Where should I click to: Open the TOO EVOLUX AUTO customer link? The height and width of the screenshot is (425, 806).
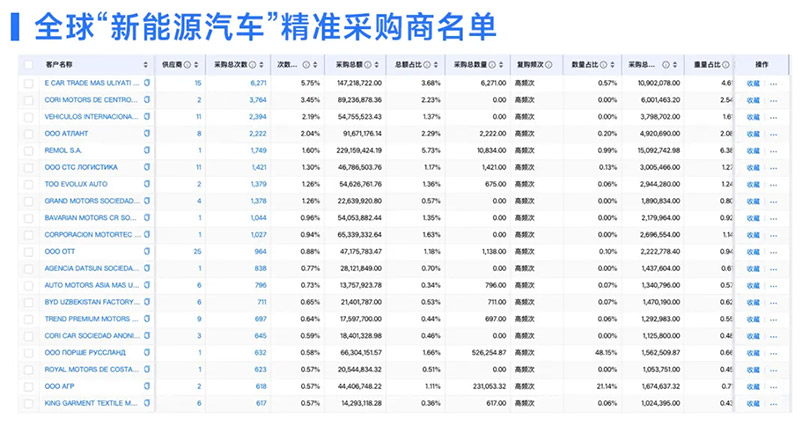click(79, 184)
